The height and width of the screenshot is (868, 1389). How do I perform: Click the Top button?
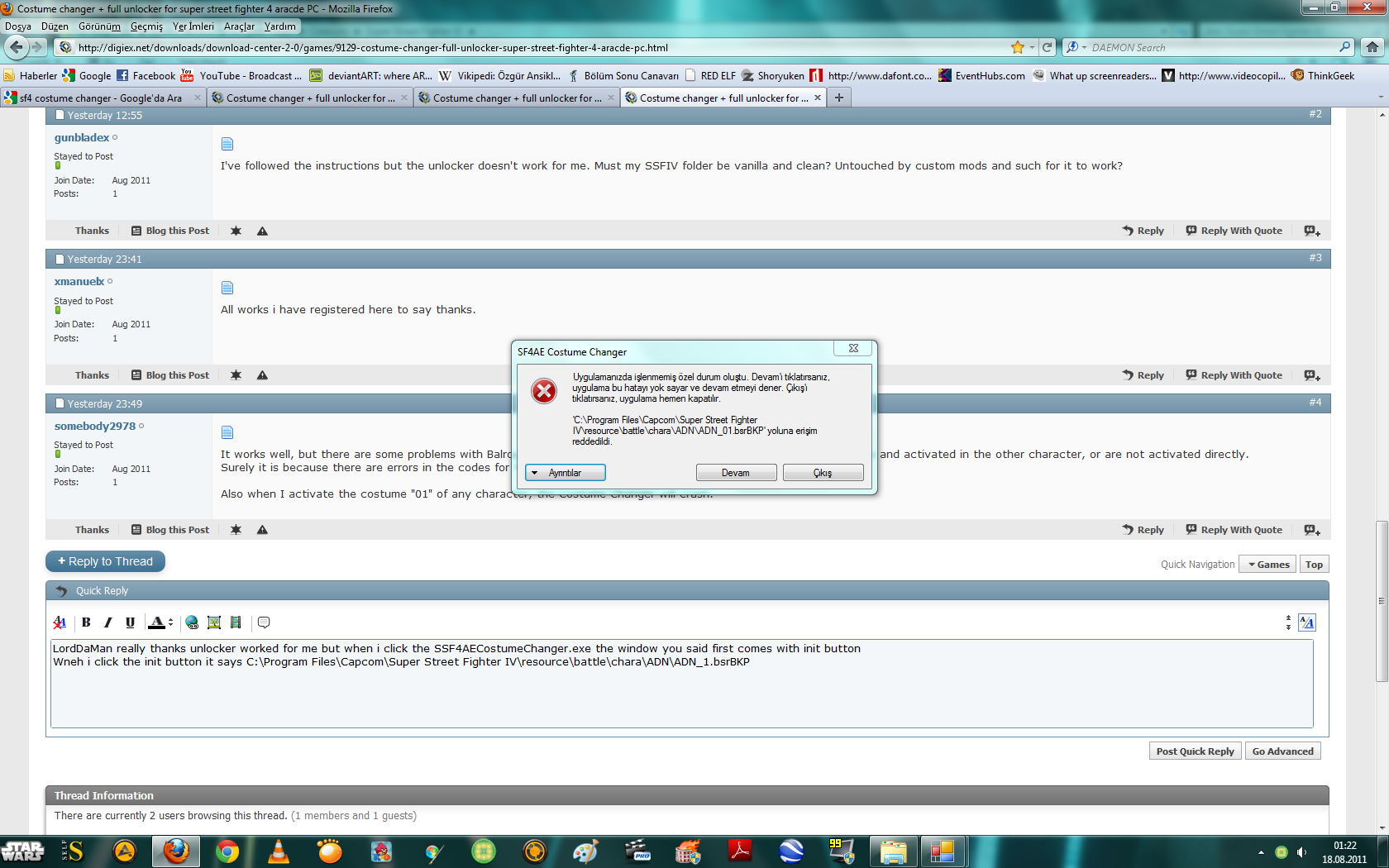1314,565
